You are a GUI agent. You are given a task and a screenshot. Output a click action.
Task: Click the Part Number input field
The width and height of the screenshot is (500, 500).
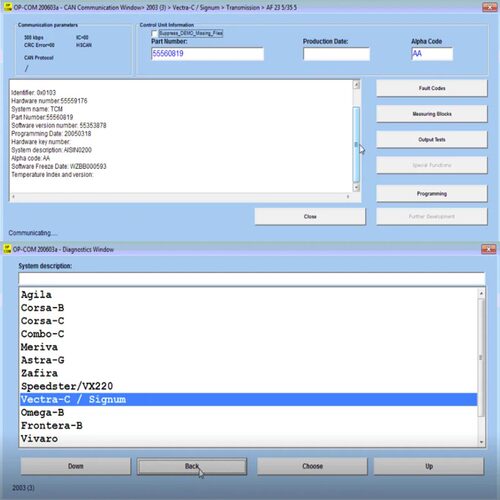[207, 54]
